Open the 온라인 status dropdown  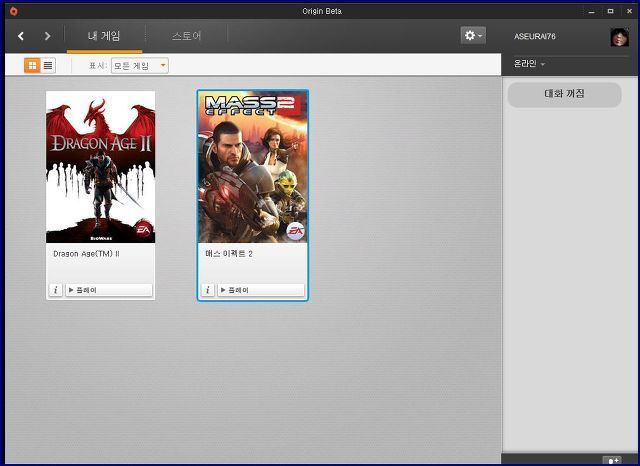pos(529,64)
